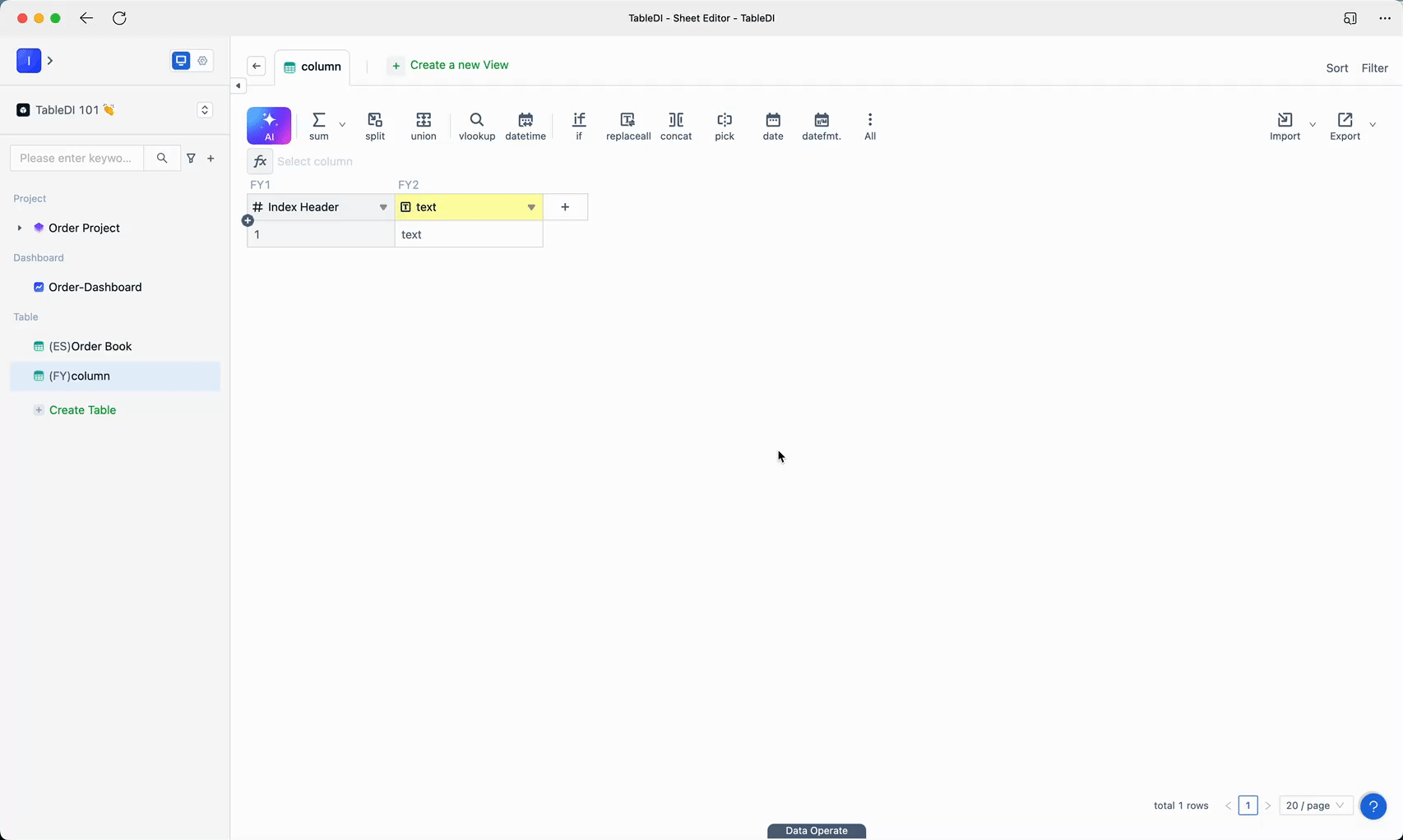
Task: Navigate back with title bar arrow
Action: tap(86, 18)
